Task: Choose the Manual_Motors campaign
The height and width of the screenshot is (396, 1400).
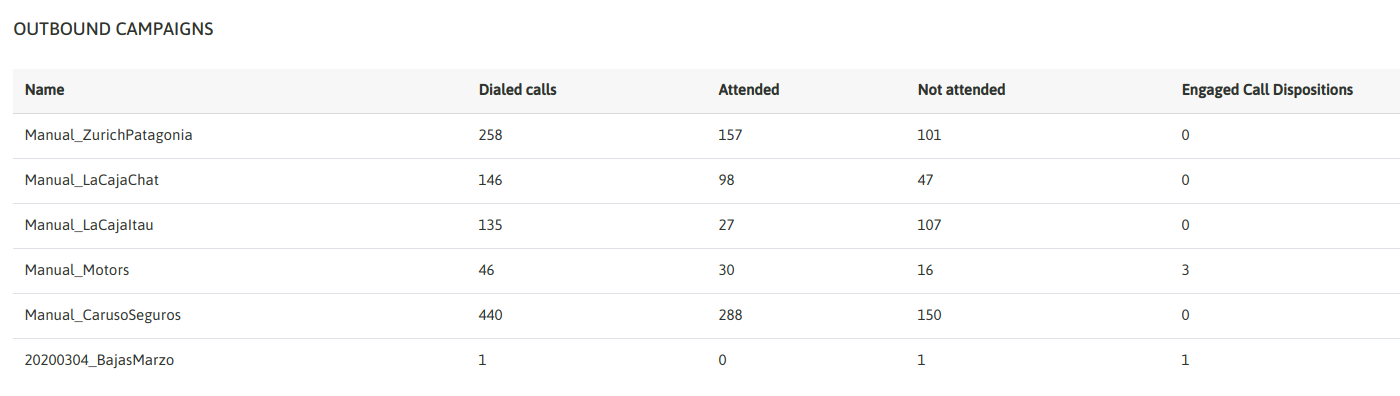Action: pos(77,270)
